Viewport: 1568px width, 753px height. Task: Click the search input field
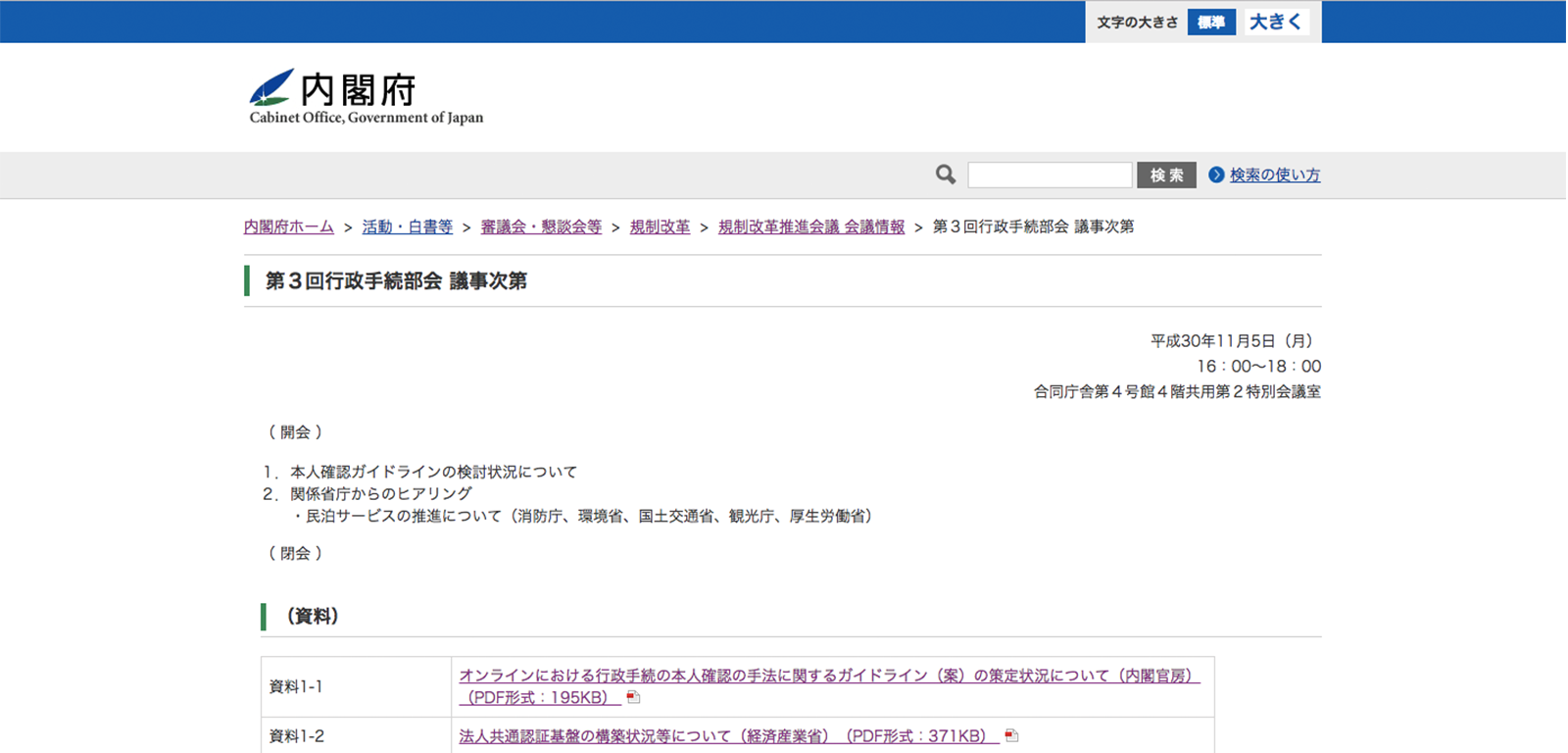pos(1050,175)
